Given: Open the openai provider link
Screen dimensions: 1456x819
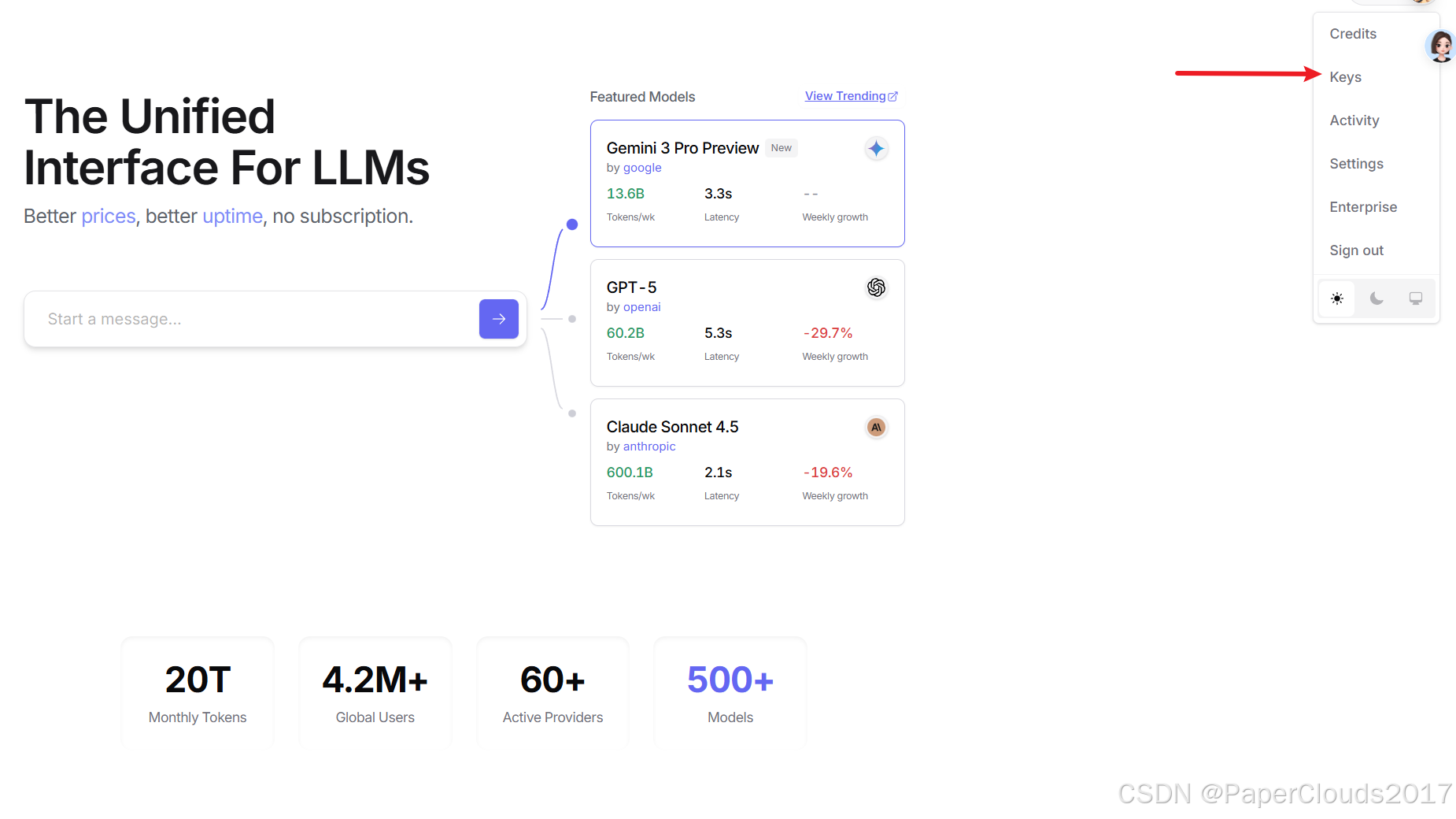Looking at the screenshot, I should click(642, 307).
